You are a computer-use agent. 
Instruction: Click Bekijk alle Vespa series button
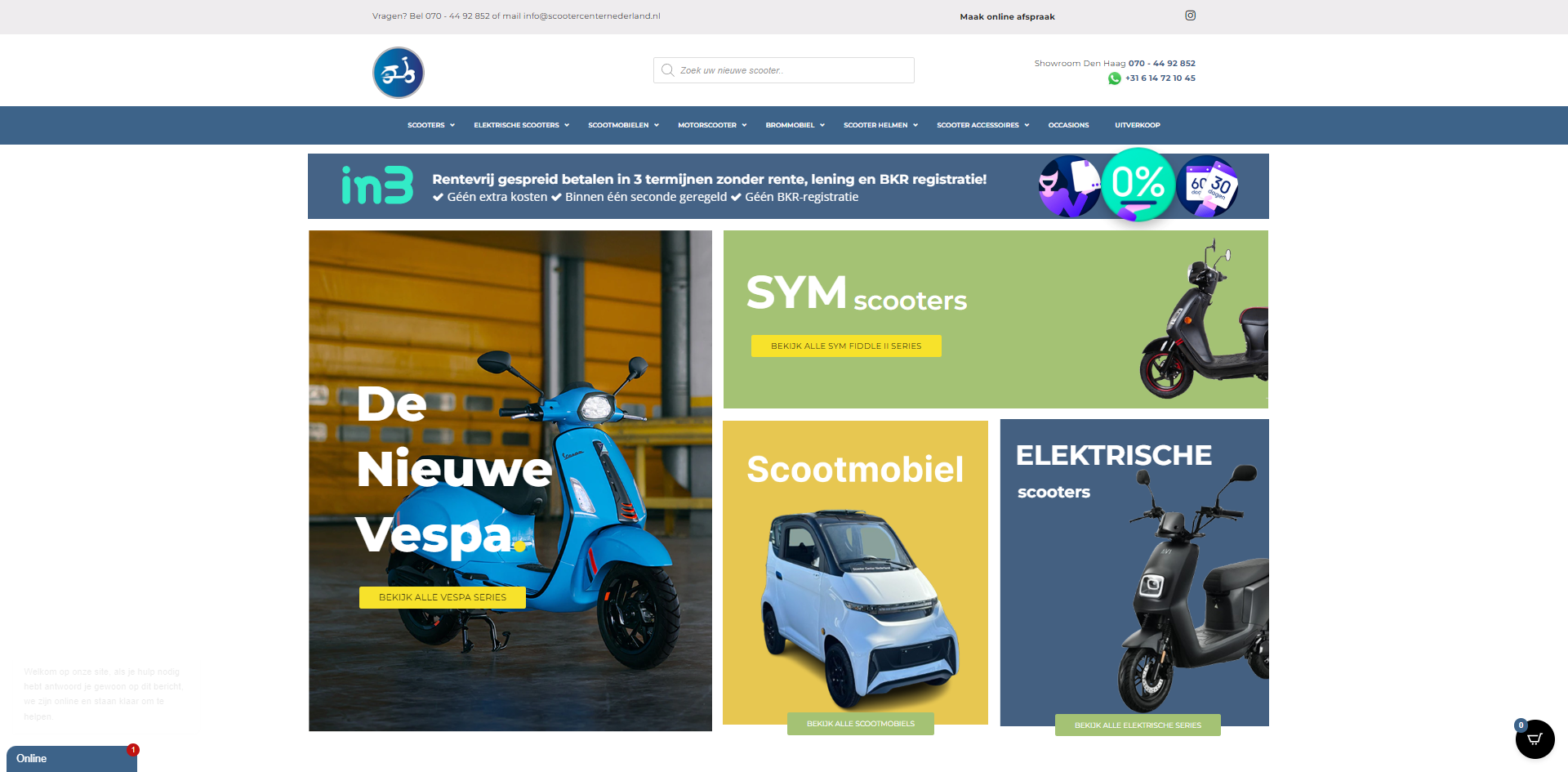(x=443, y=597)
